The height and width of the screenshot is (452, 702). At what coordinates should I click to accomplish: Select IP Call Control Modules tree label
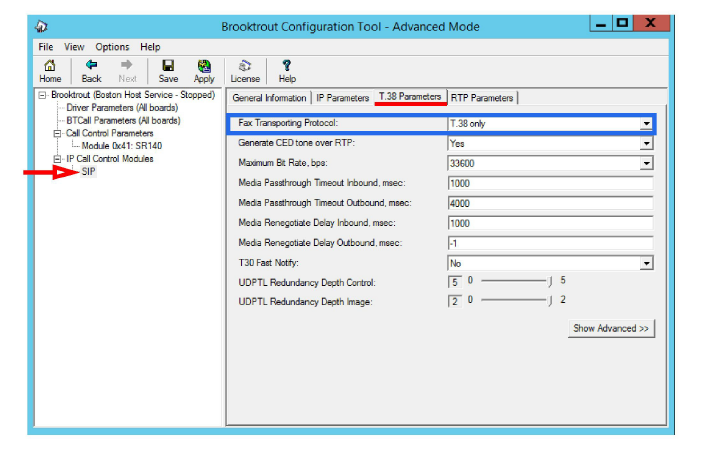pos(110,159)
